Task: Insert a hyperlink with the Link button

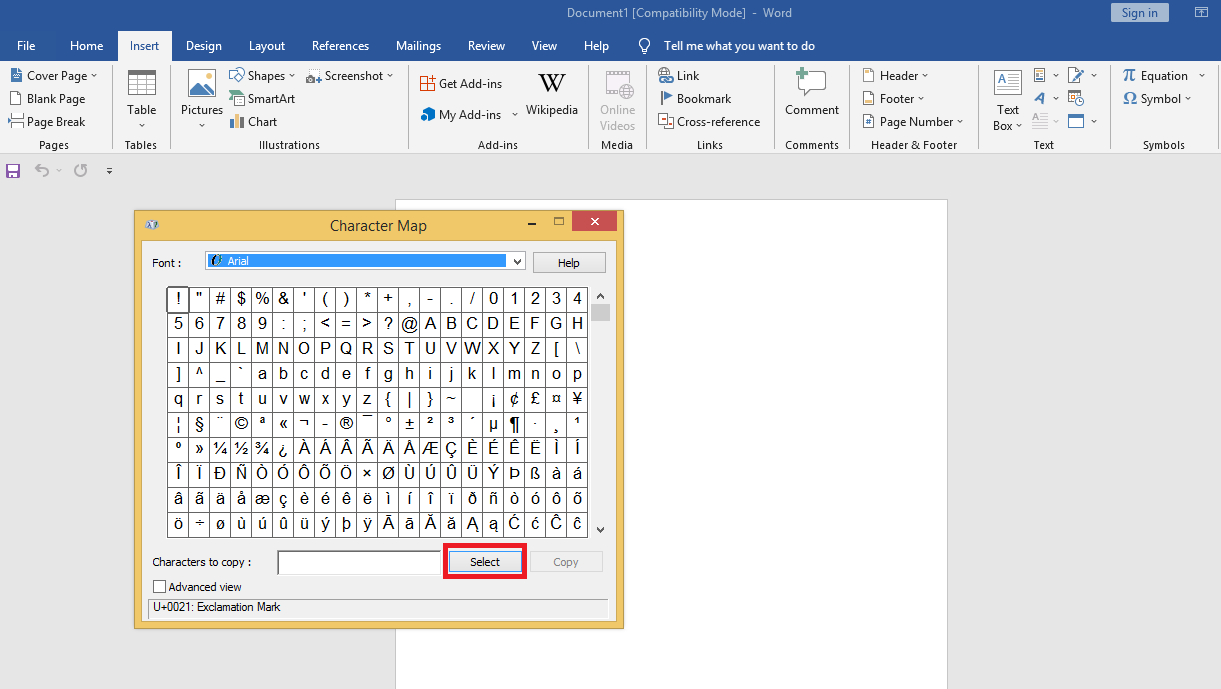Action: (x=679, y=76)
